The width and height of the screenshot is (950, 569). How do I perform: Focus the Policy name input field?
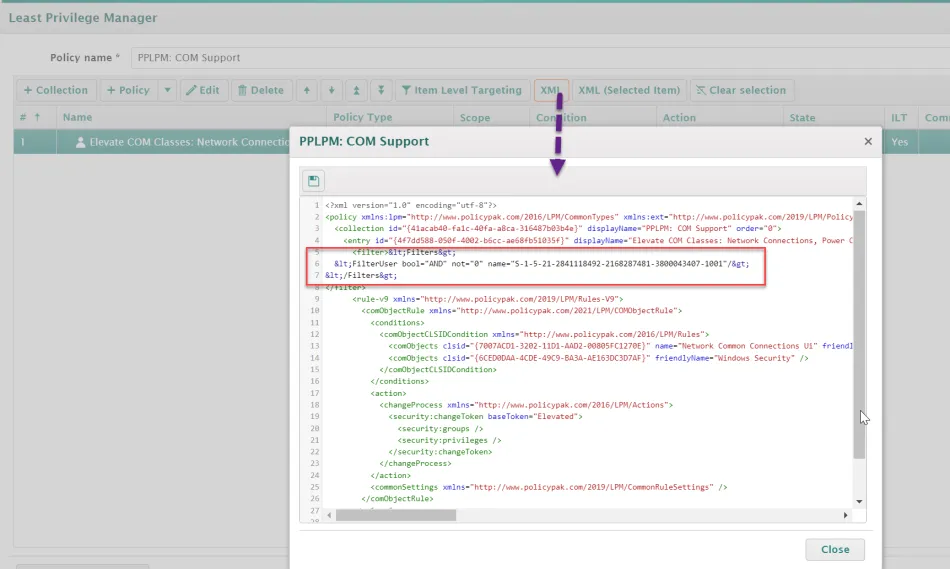[x=539, y=58]
